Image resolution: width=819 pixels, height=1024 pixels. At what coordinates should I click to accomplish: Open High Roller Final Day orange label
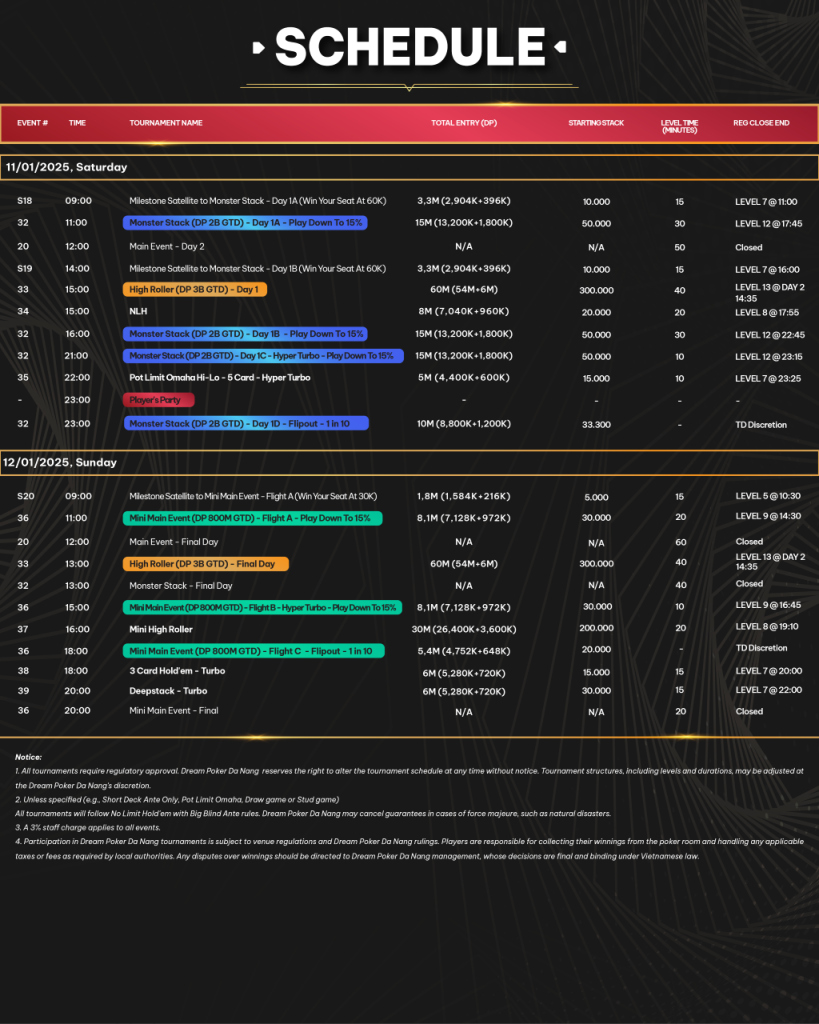click(206, 564)
